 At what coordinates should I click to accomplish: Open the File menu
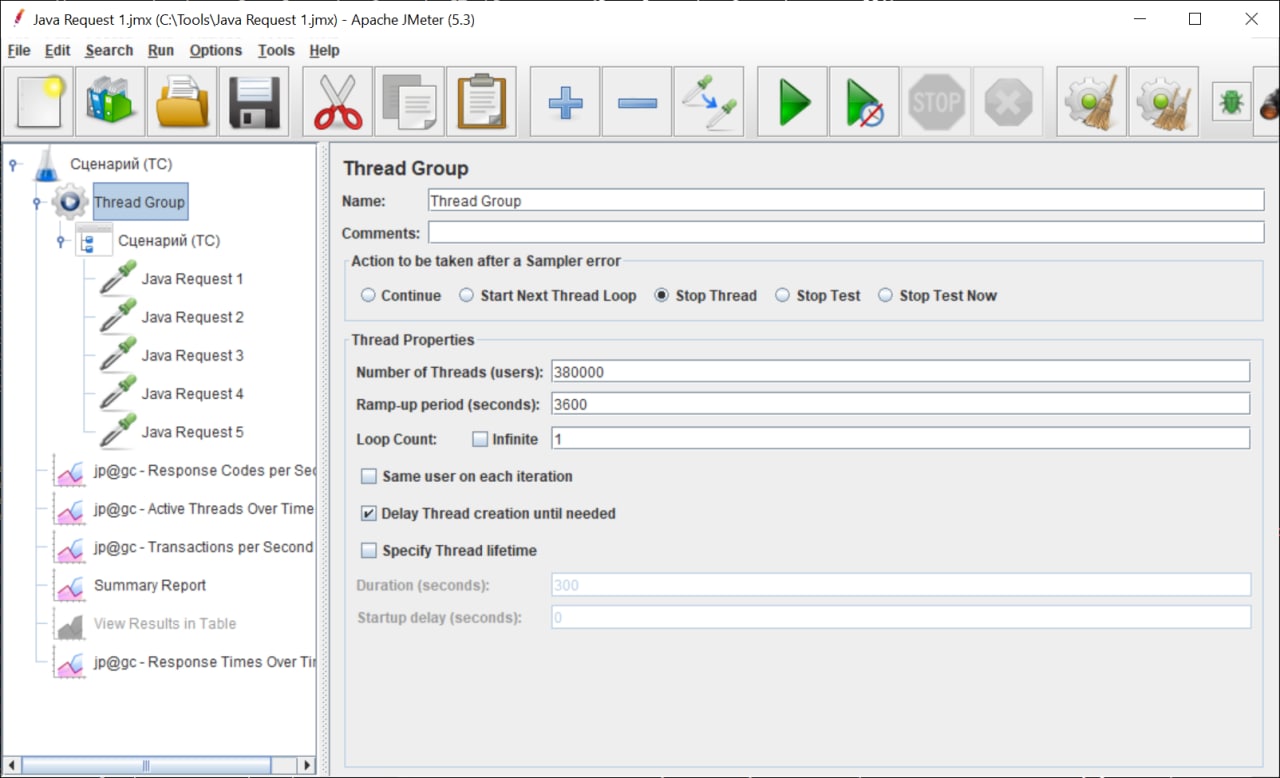click(x=19, y=51)
